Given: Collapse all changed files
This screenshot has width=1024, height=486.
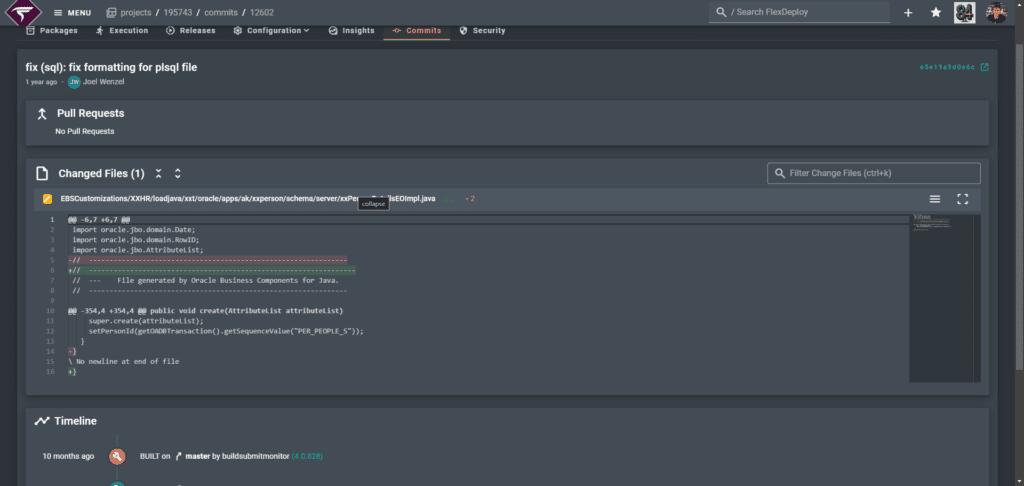Looking at the screenshot, I should tap(158, 174).
